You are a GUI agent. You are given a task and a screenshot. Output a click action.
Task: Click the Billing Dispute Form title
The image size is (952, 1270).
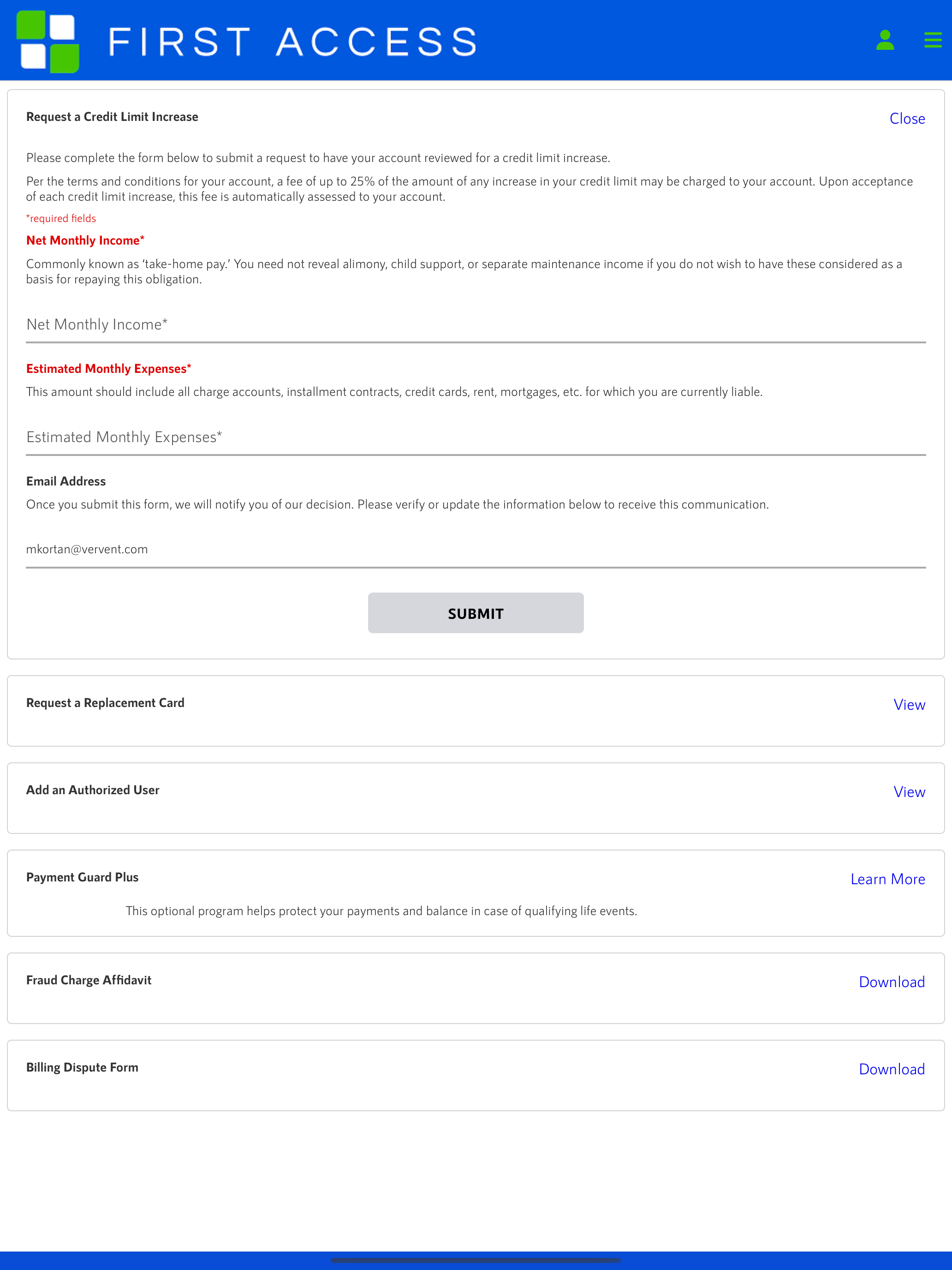click(82, 1067)
